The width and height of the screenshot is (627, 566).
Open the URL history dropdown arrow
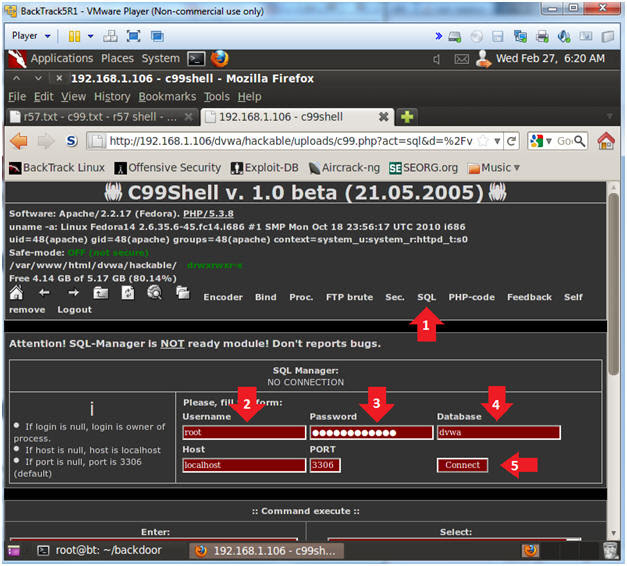[497, 141]
